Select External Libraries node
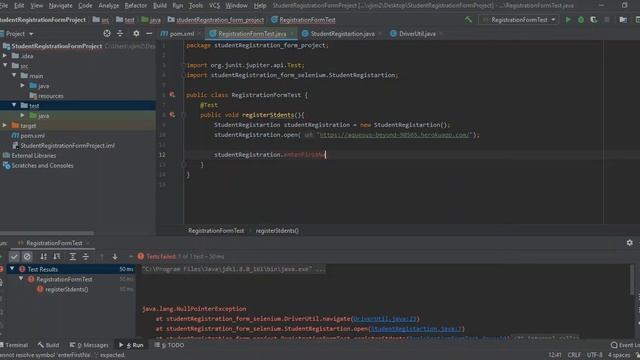Image resolution: width=640 pixels, height=360 pixels. pos(33,156)
